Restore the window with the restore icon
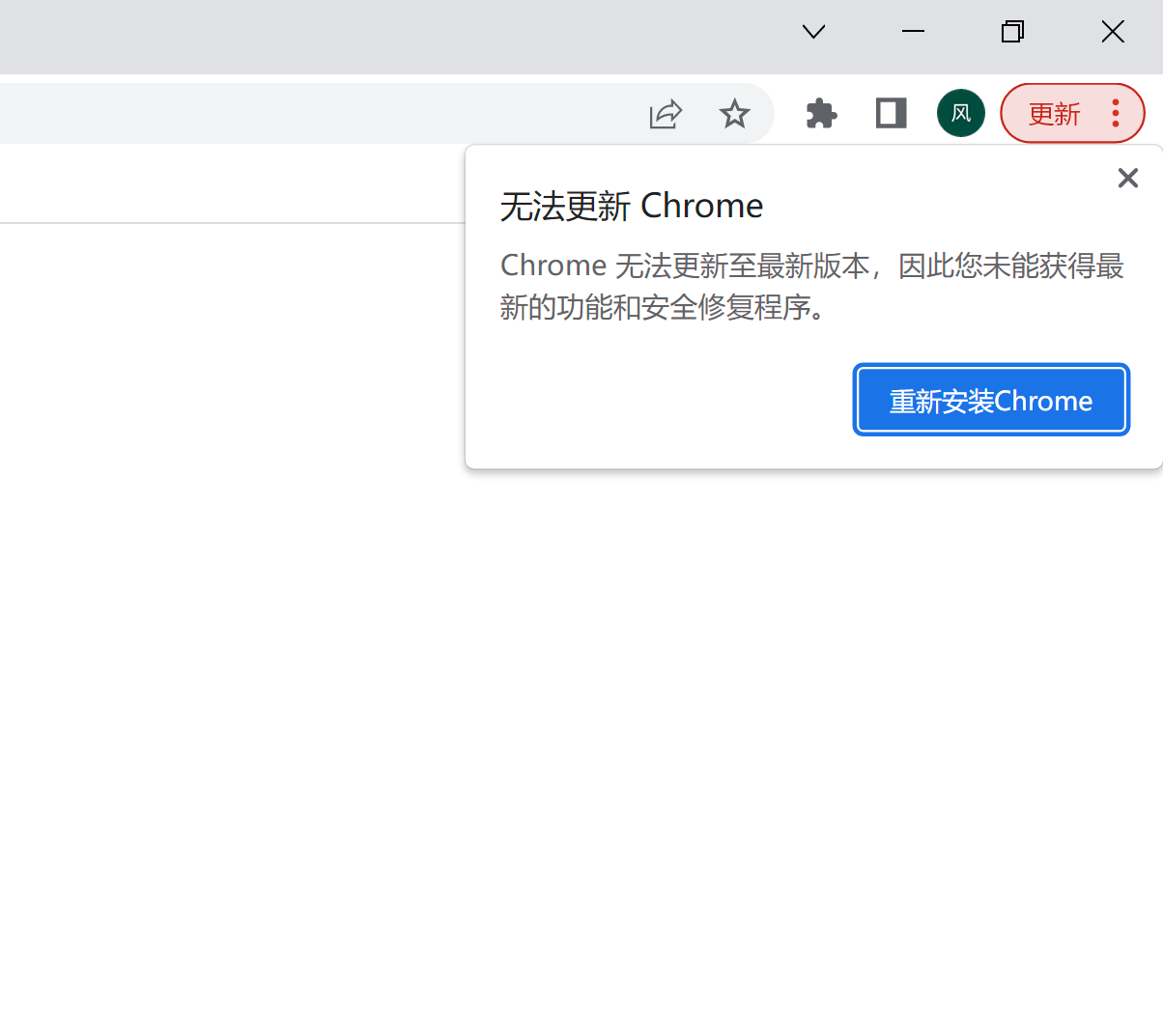The width and height of the screenshot is (1163, 1036). point(1012,31)
